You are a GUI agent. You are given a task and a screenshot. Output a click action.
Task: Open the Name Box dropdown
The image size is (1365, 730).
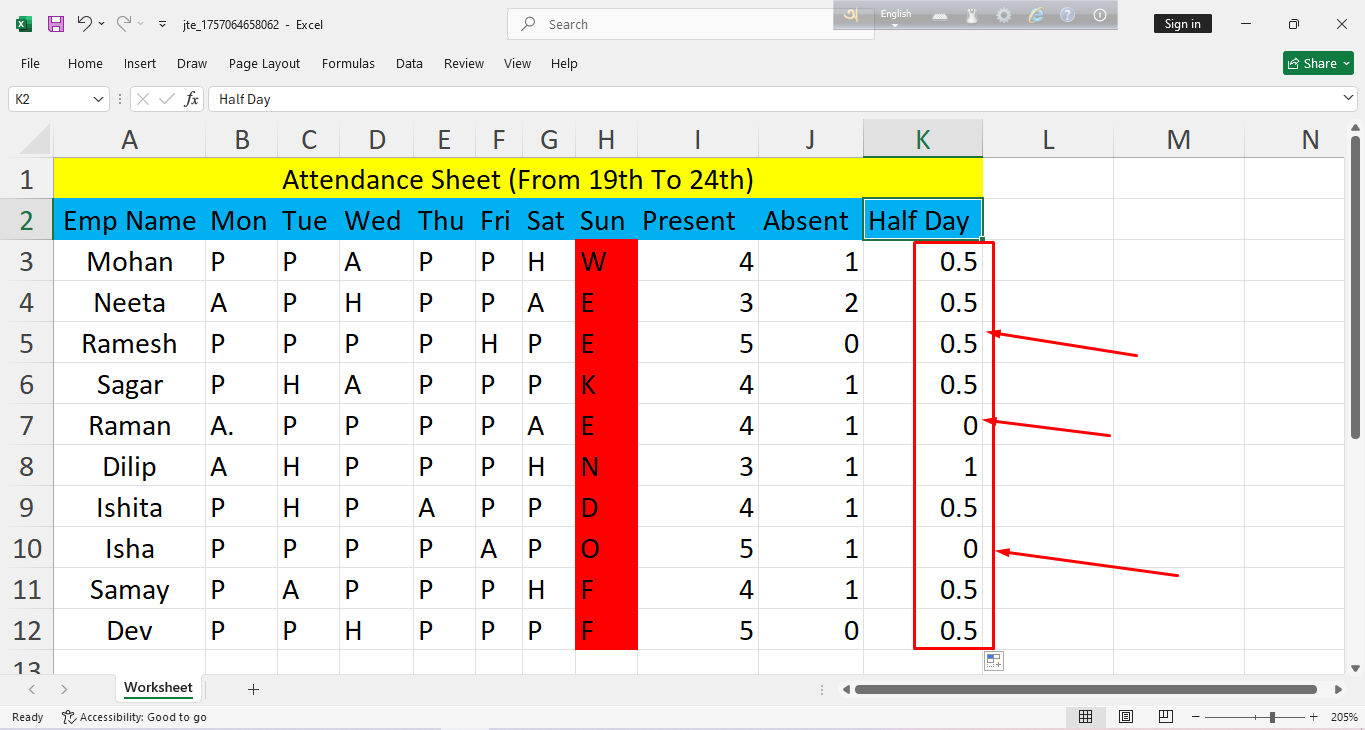click(99, 99)
